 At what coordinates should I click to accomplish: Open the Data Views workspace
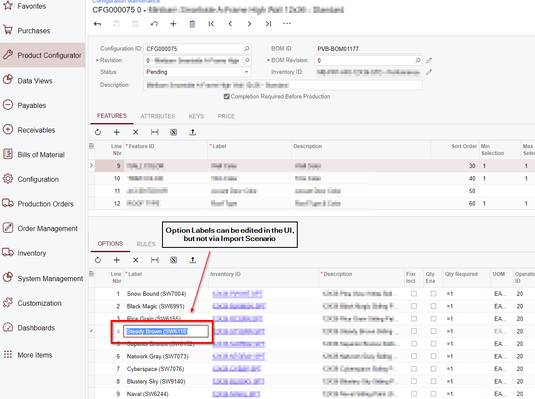(x=27, y=81)
